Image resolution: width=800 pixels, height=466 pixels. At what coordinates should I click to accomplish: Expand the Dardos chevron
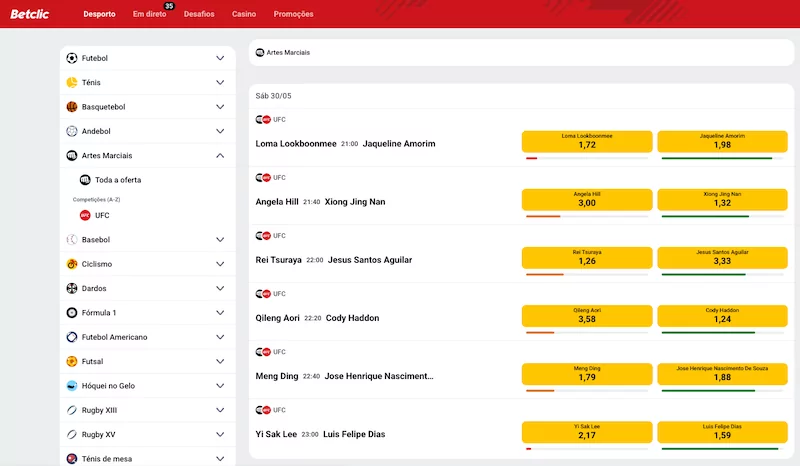[220, 288]
